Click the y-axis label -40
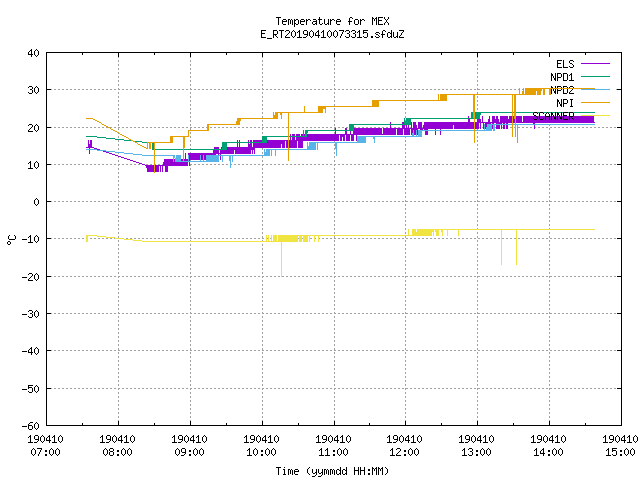This screenshot has width=640, height=480. pos(31,351)
